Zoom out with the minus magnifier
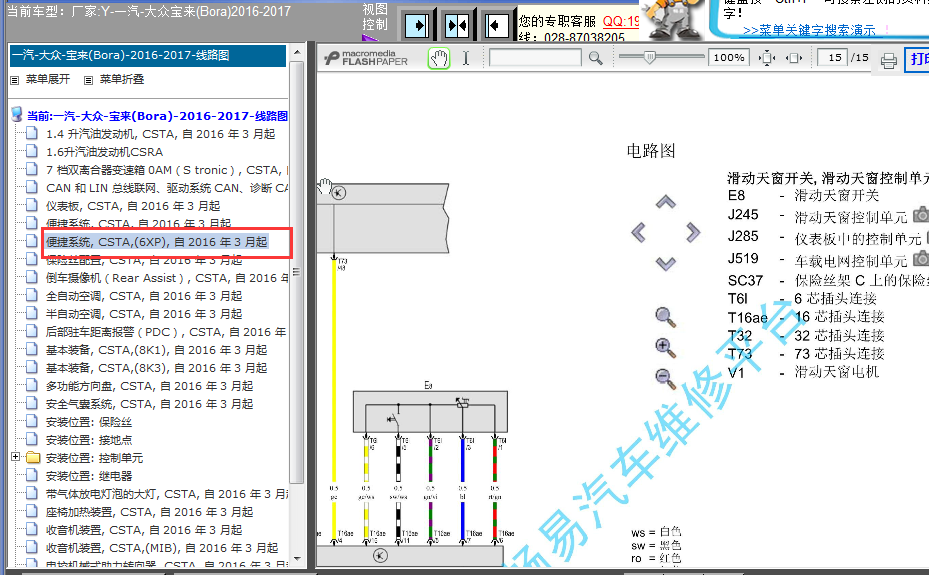The height and width of the screenshot is (575, 929). tap(665, 379)
